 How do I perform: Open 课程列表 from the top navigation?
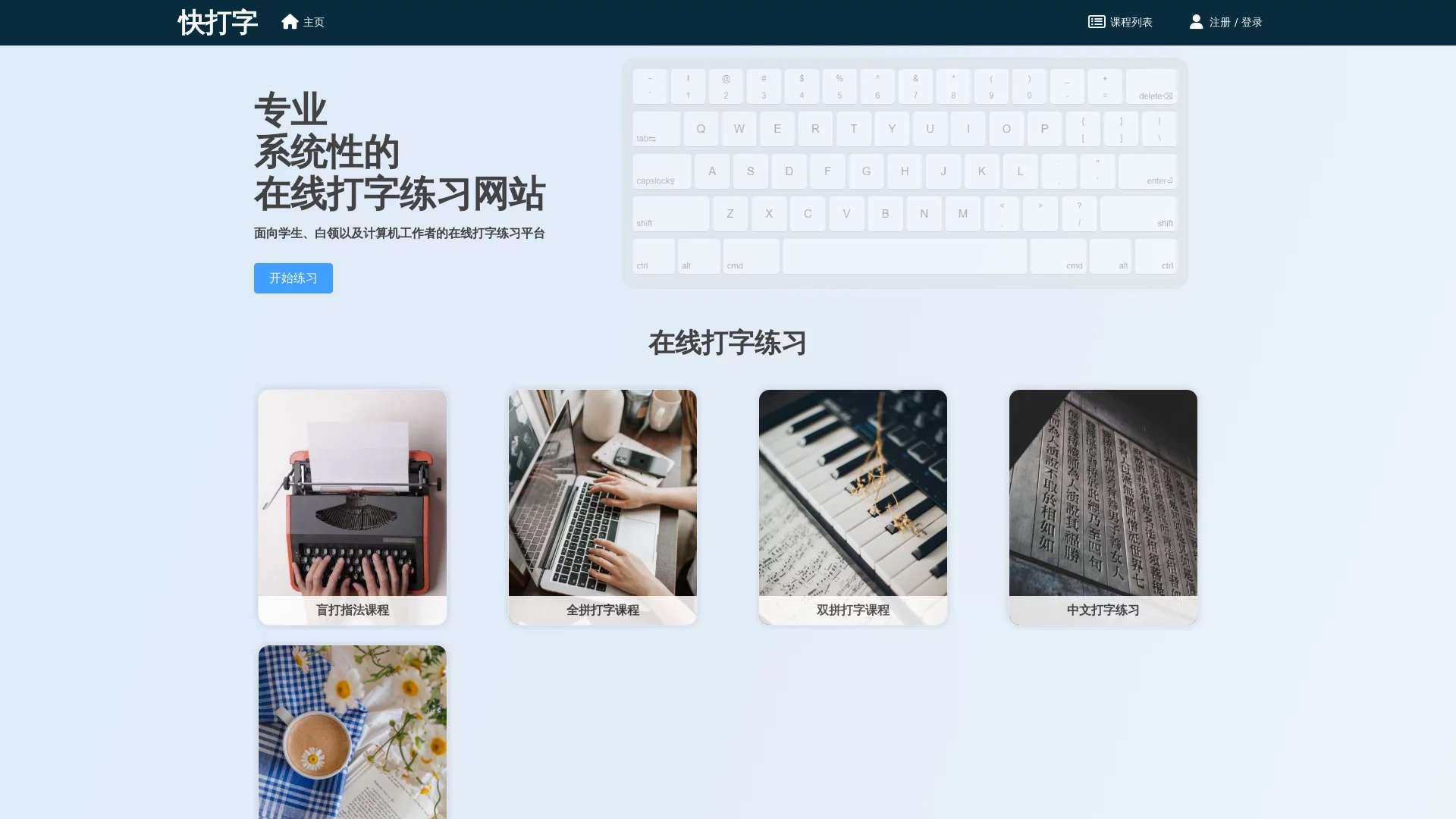click(1129, 22)
